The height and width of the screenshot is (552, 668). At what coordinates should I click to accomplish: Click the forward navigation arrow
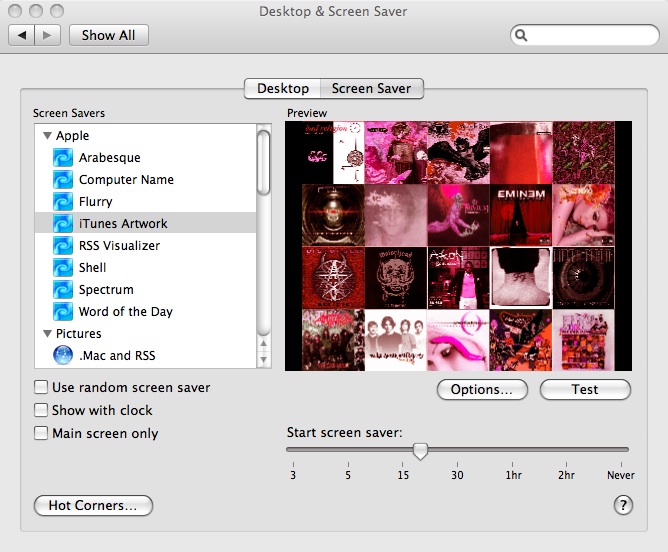47,35
